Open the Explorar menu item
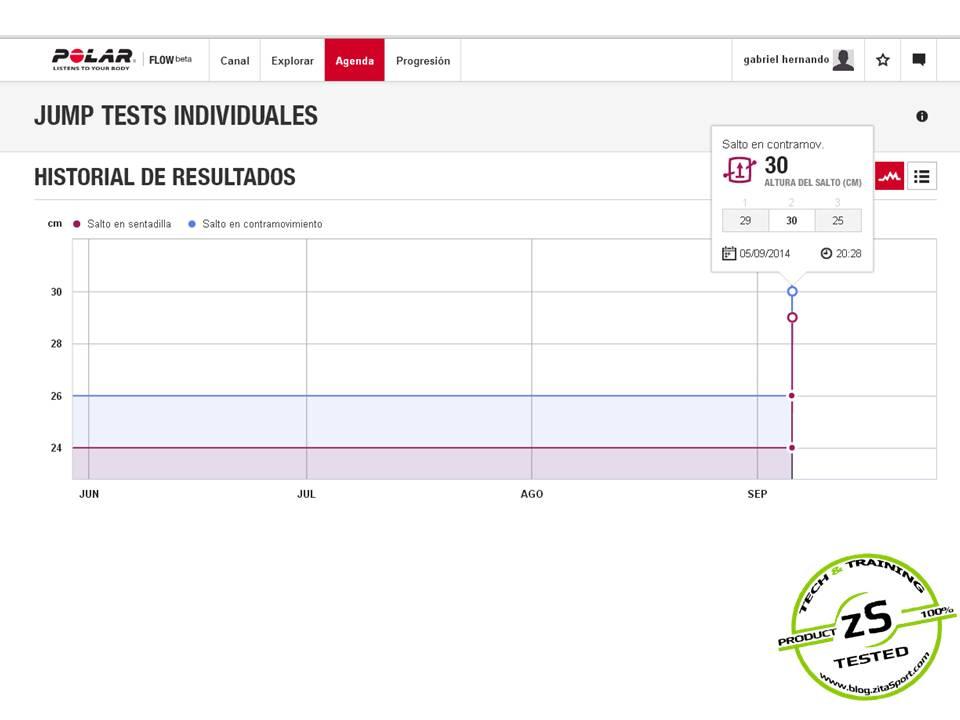Image resolution: width=960 pixels, height=720 pixels. click(292, 61)
